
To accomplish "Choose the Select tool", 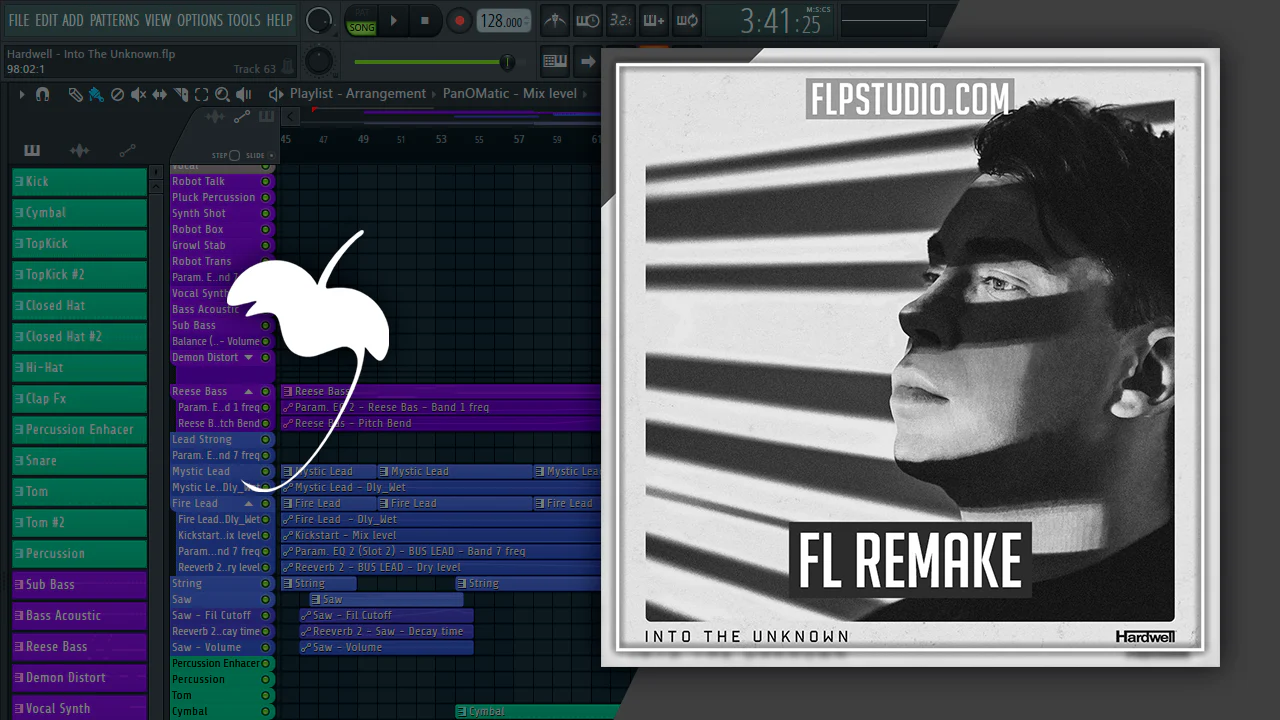I will [202, 94].
